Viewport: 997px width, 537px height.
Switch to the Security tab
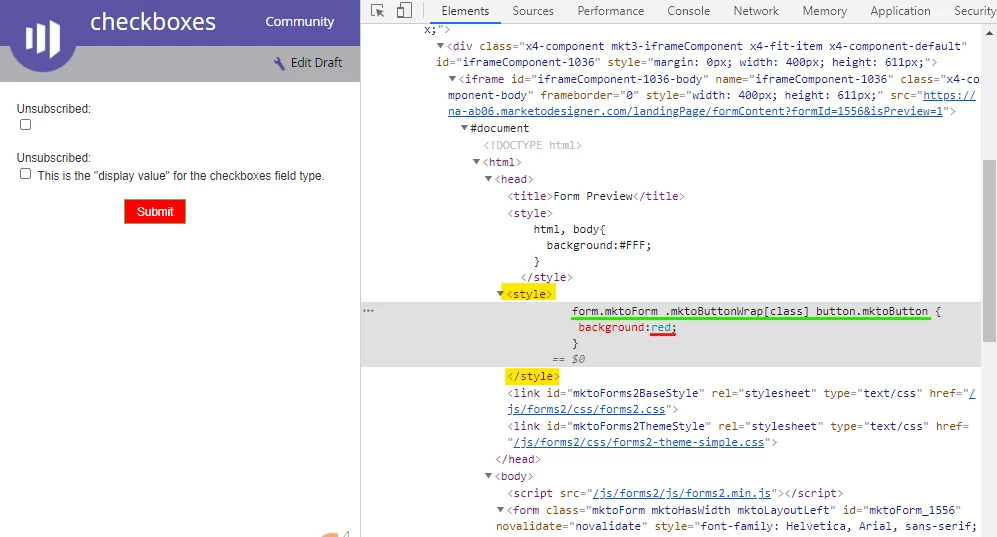[974, 11]
